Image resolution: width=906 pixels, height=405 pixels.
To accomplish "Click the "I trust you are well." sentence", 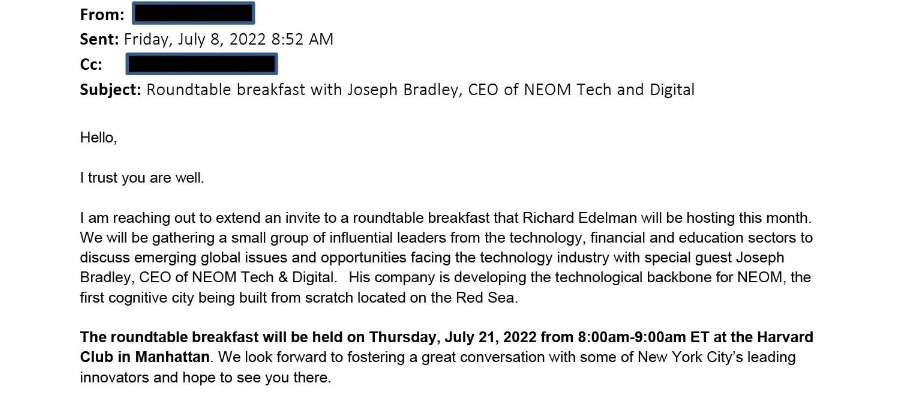I will (x=142, y=179).
